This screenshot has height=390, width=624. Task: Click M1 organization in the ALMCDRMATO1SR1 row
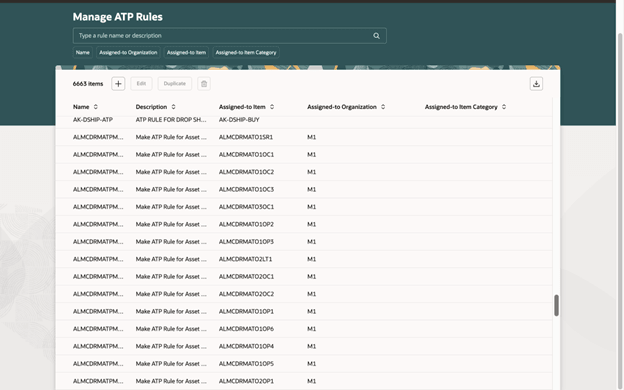[x=312, y=137]
